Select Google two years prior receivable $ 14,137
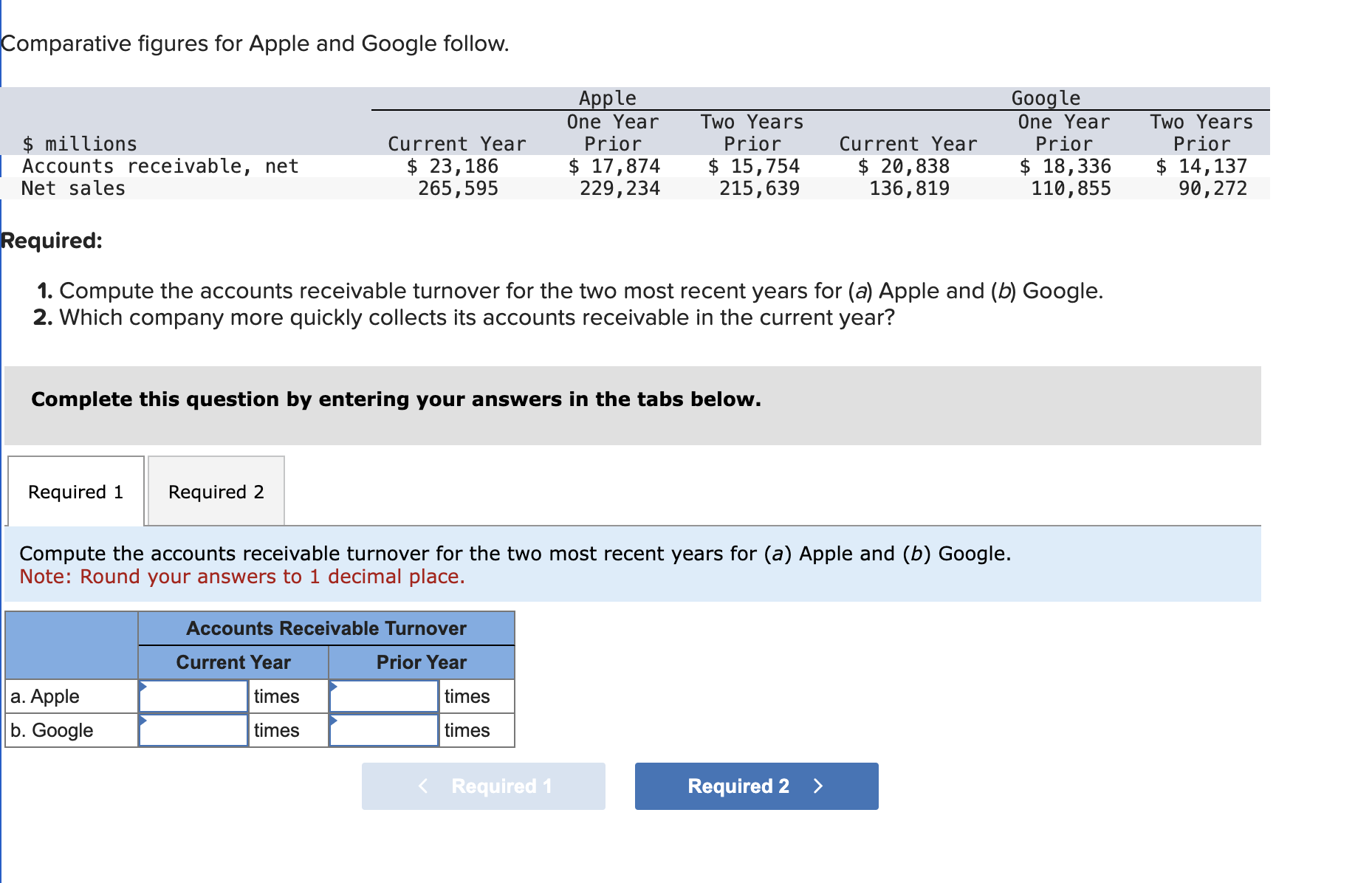1372x883 pixels. [x=1201, y=166]
